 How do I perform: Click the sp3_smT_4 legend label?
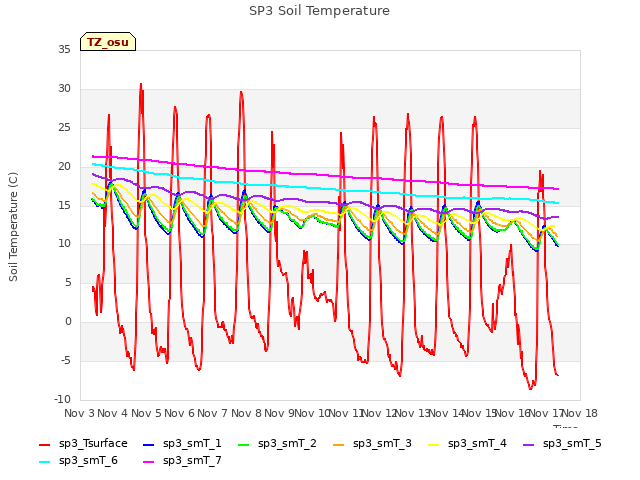pyautogui.click(x=477, y=444)
